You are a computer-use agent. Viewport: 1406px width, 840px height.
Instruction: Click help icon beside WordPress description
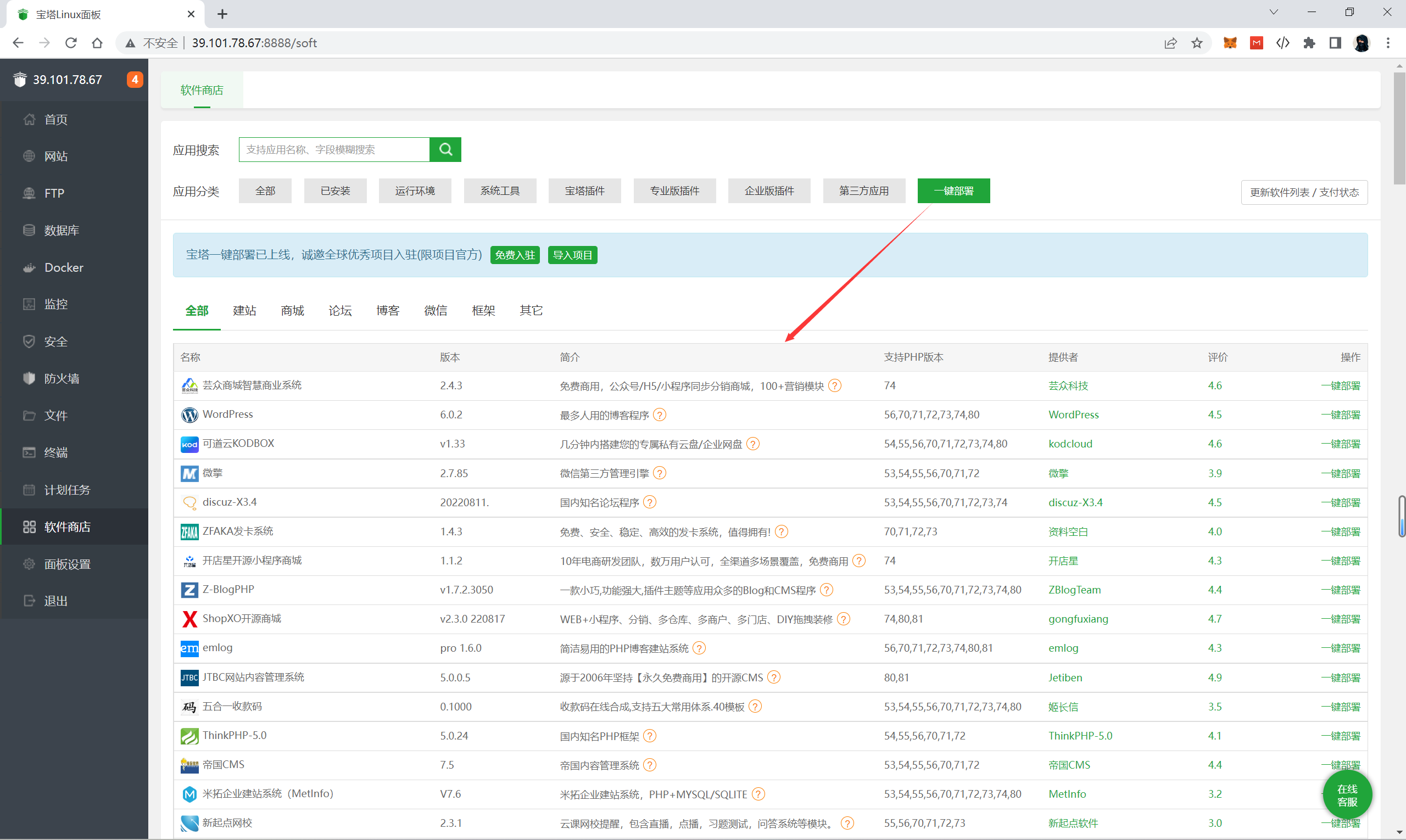[659, 415]
